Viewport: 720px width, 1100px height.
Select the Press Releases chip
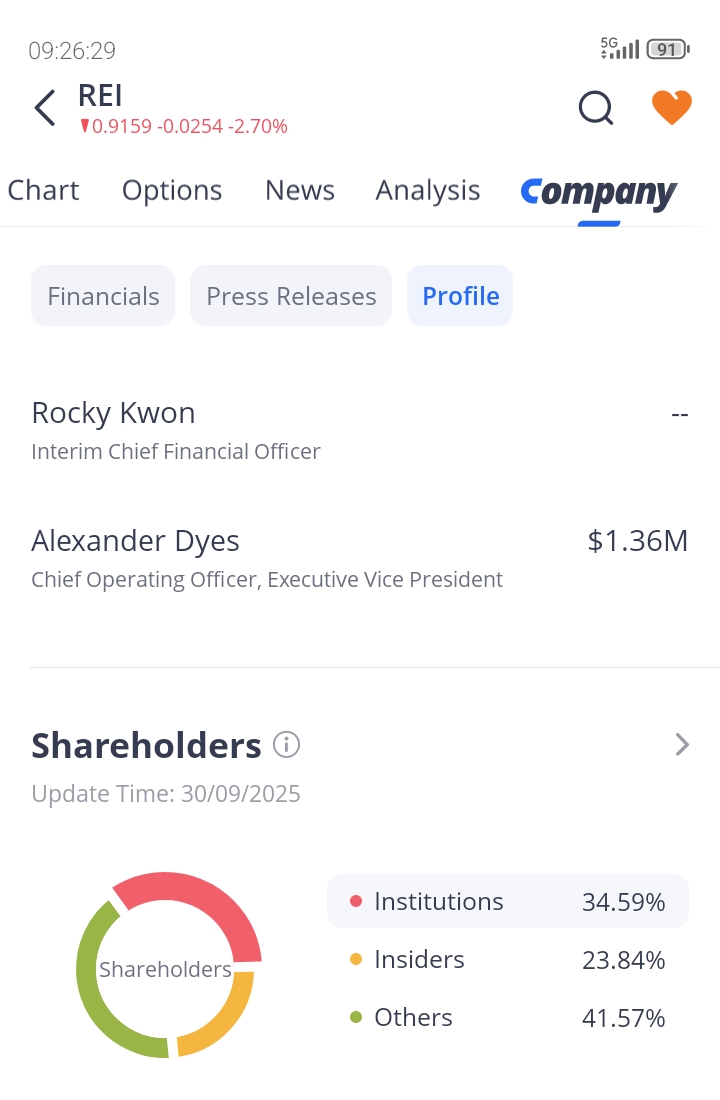click(291, 296)
